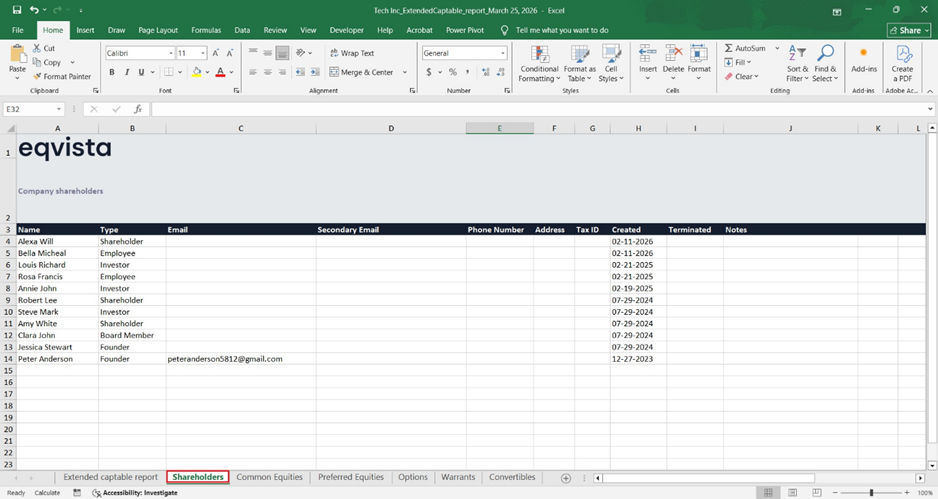Open the General number format dropdown

coord(502,53)
